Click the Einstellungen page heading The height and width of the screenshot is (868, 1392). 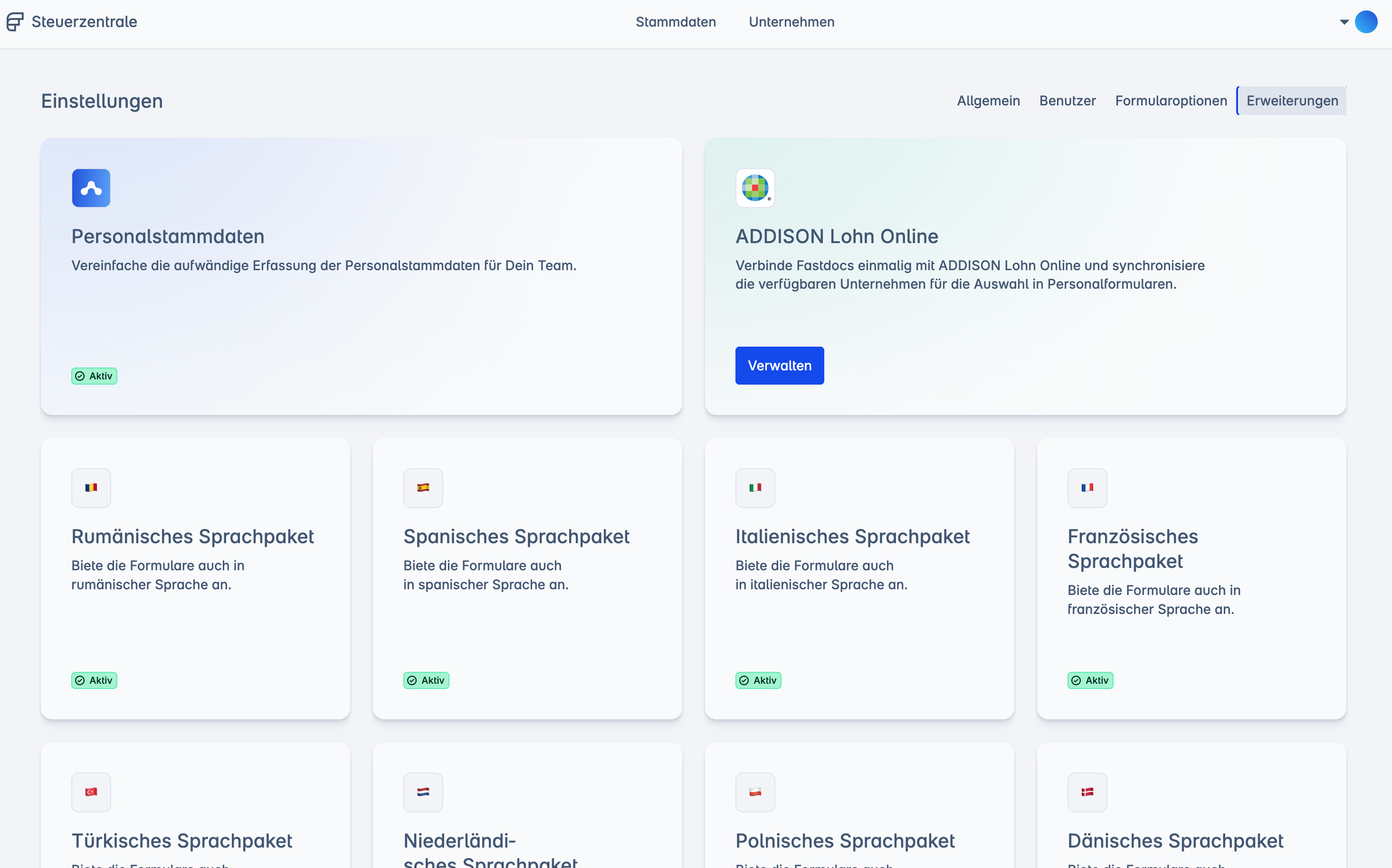coord(102,101)
